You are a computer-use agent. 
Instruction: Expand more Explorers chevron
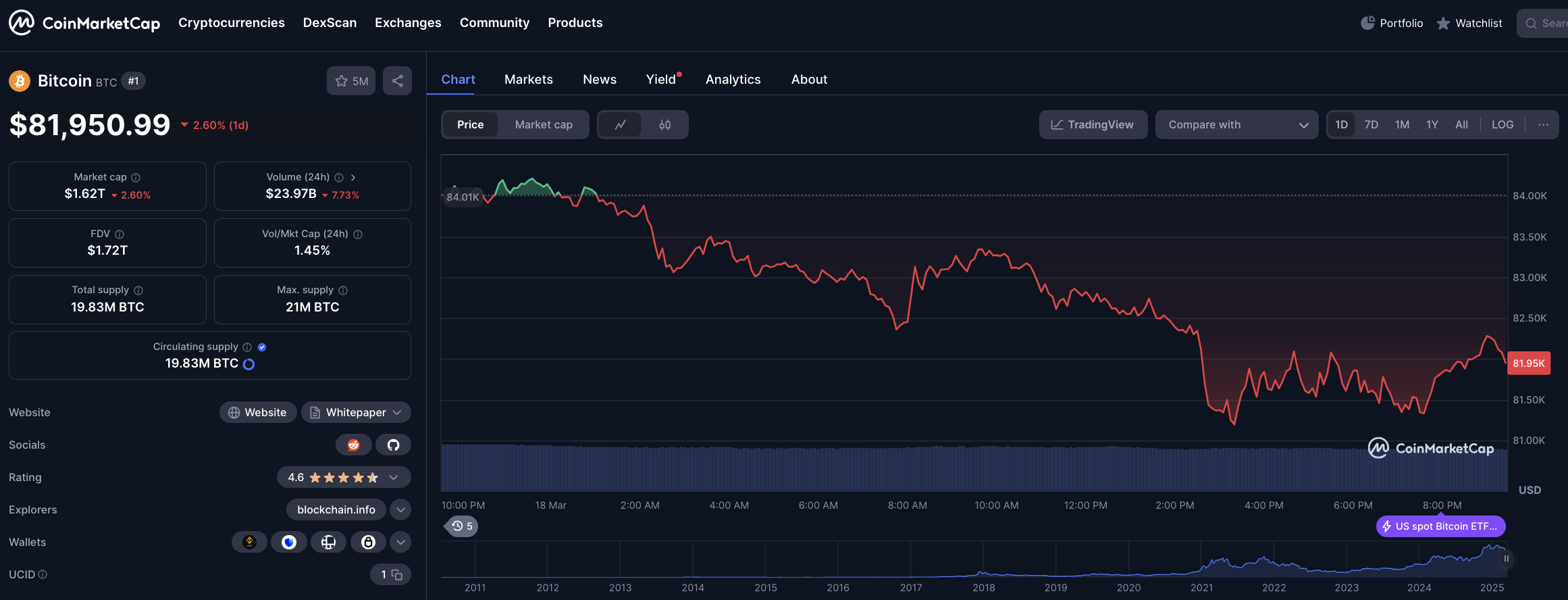click(400, 509)
